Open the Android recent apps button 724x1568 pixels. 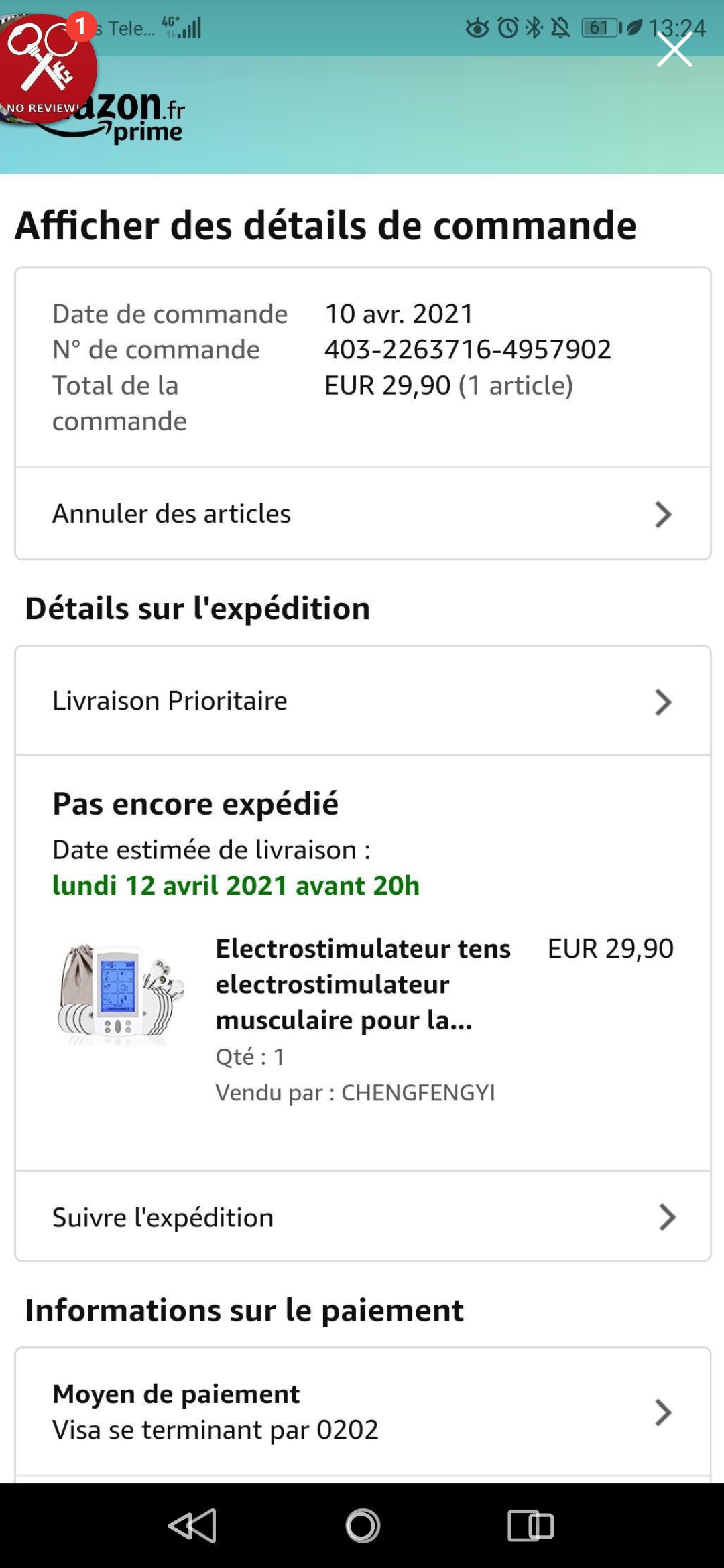[x=530, y=1526]
